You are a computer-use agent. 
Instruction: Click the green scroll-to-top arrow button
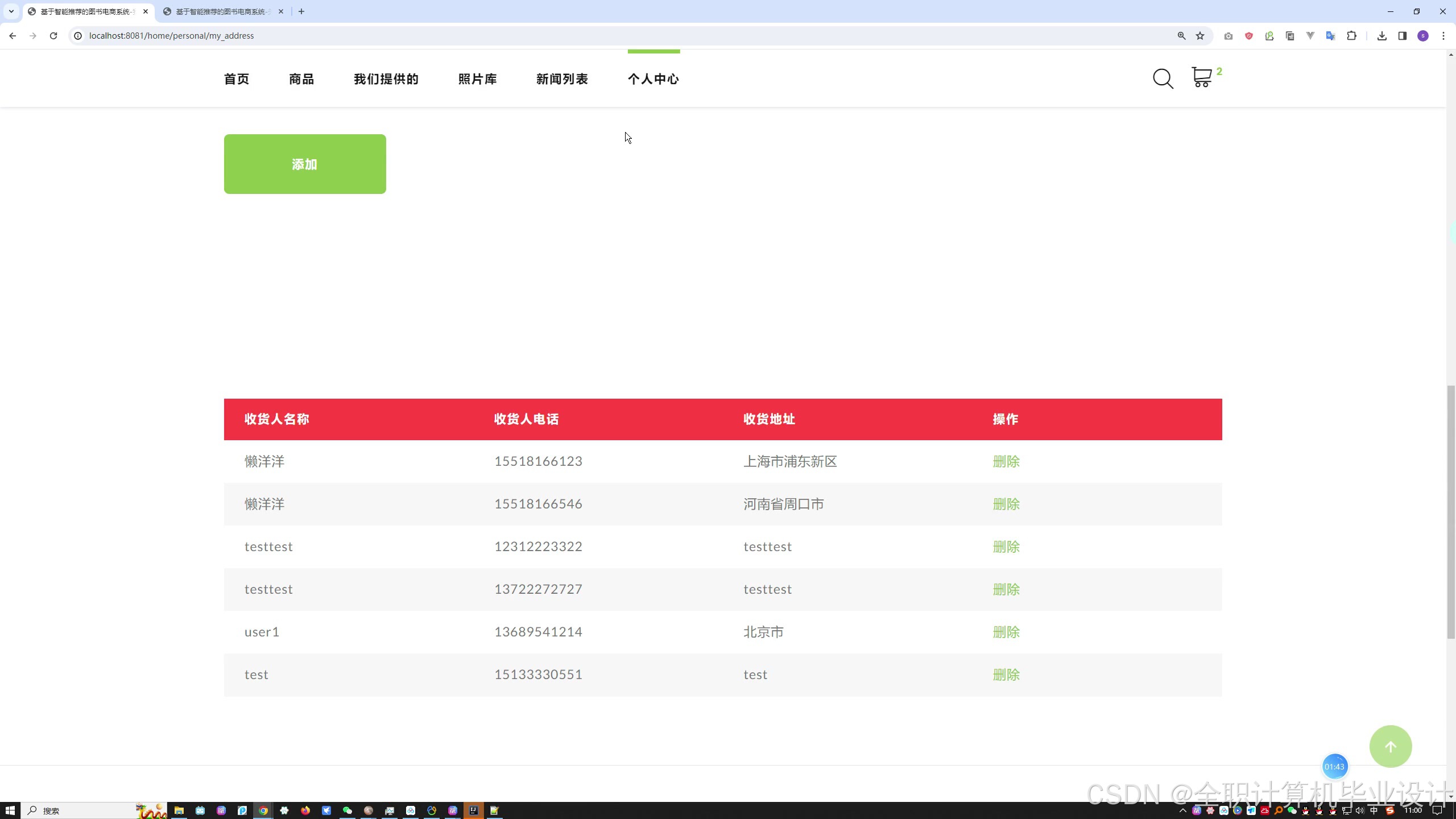tap(1390, 746)
